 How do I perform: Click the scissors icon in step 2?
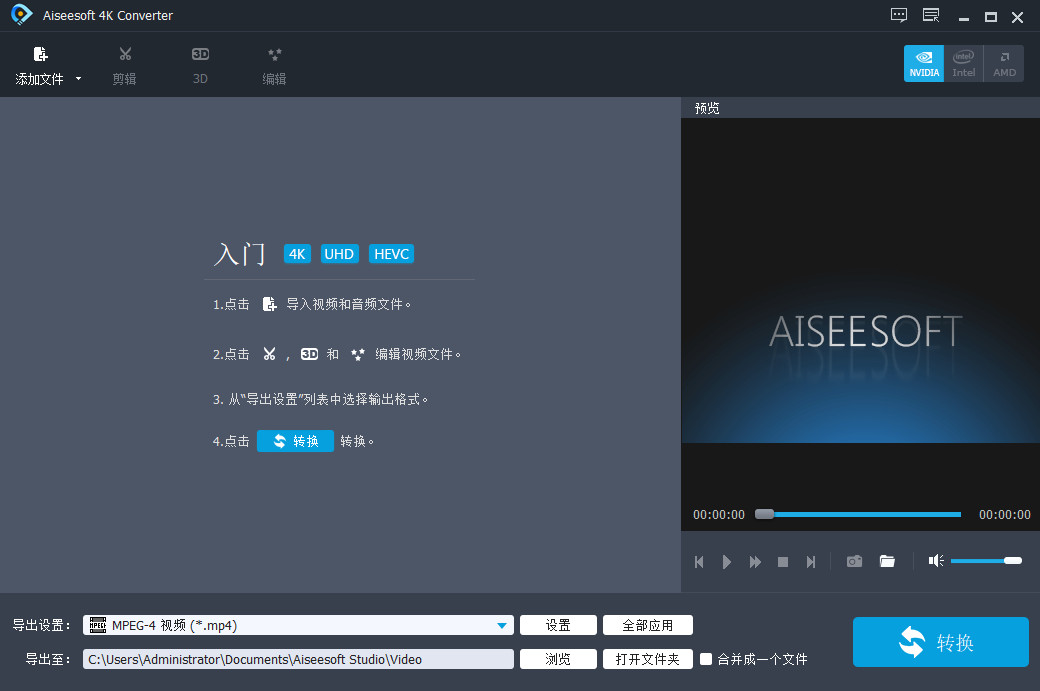(269, 354)
